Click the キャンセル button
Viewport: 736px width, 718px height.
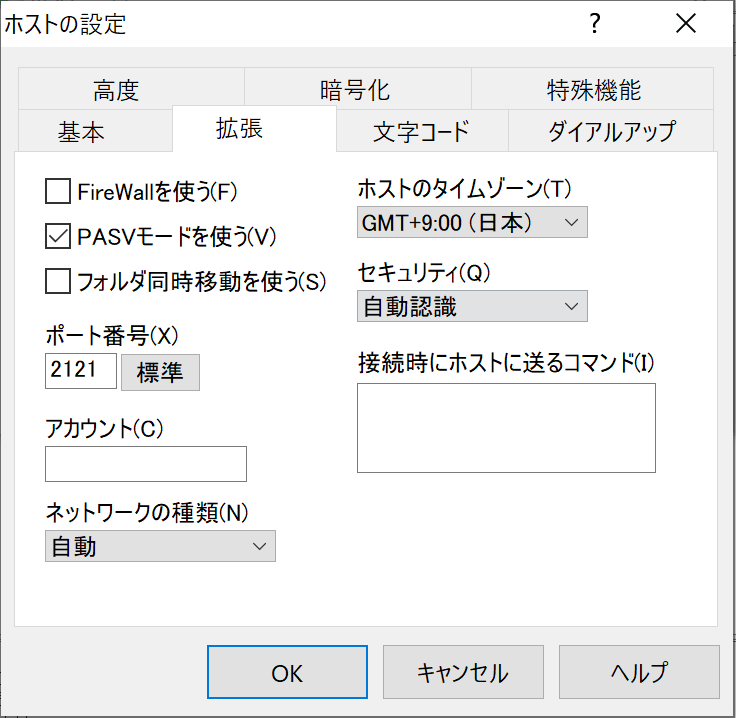(x=463, y=672)
